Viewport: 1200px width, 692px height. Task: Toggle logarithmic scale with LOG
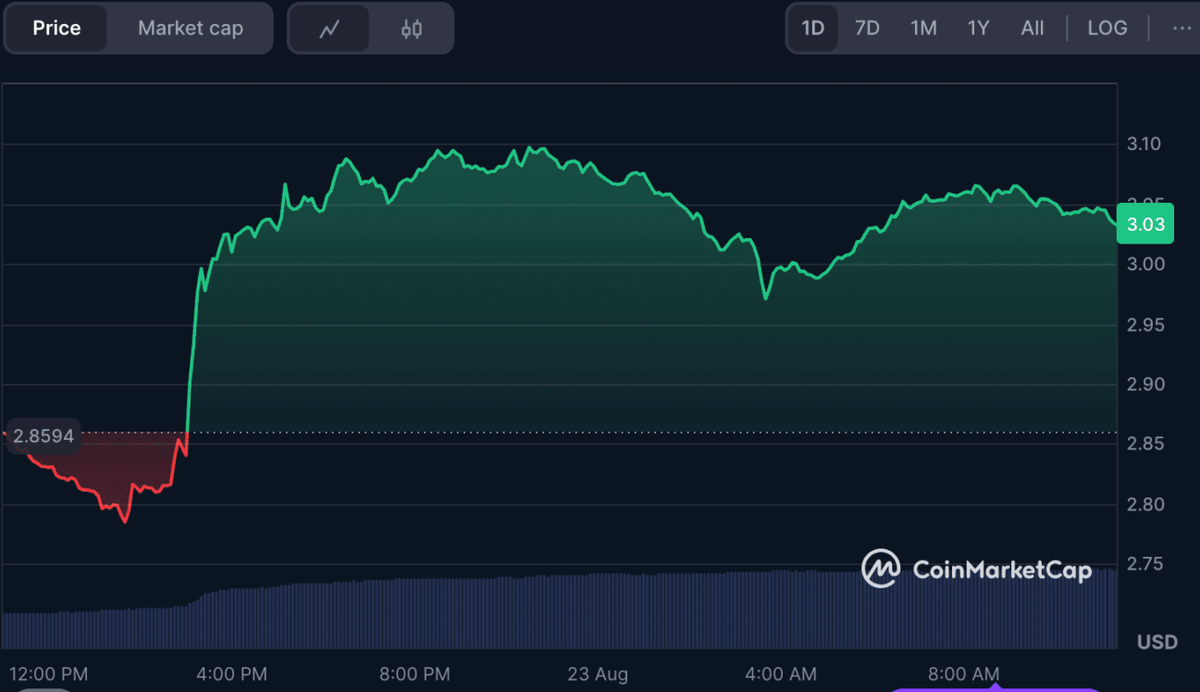(x=1107, y=28)
